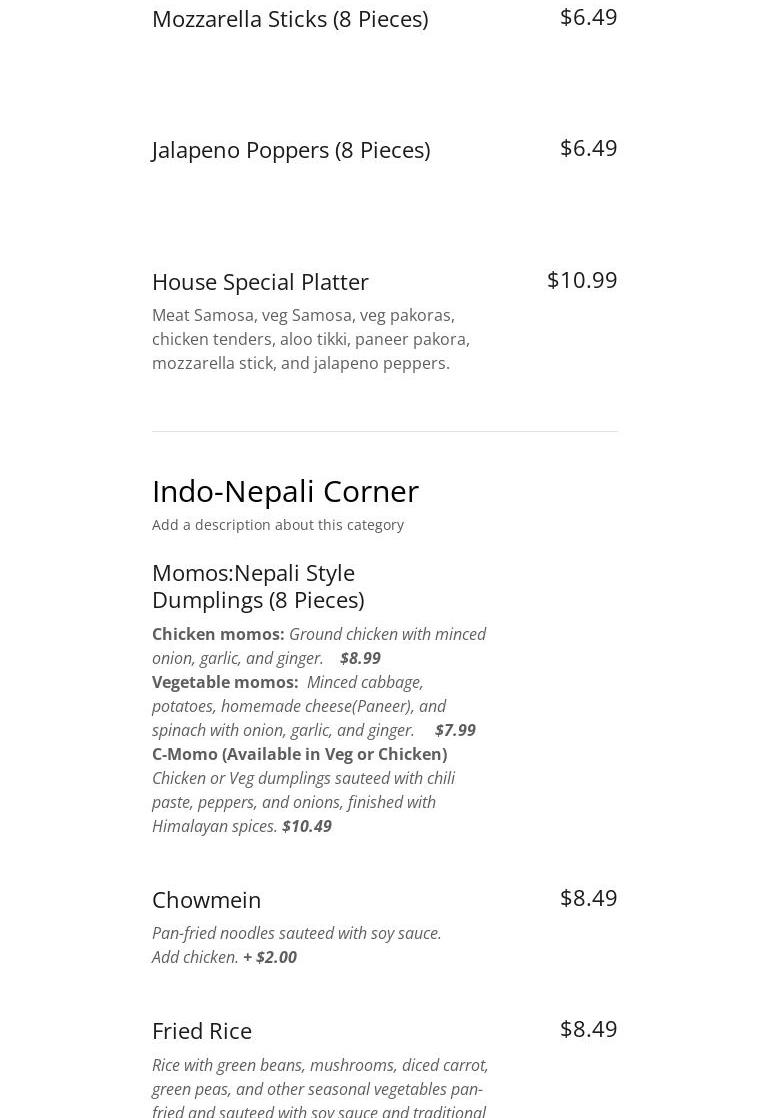770x1118 pixels.
Task: Click the Vegetable momos $7.99 price
Action: point(455,730)
